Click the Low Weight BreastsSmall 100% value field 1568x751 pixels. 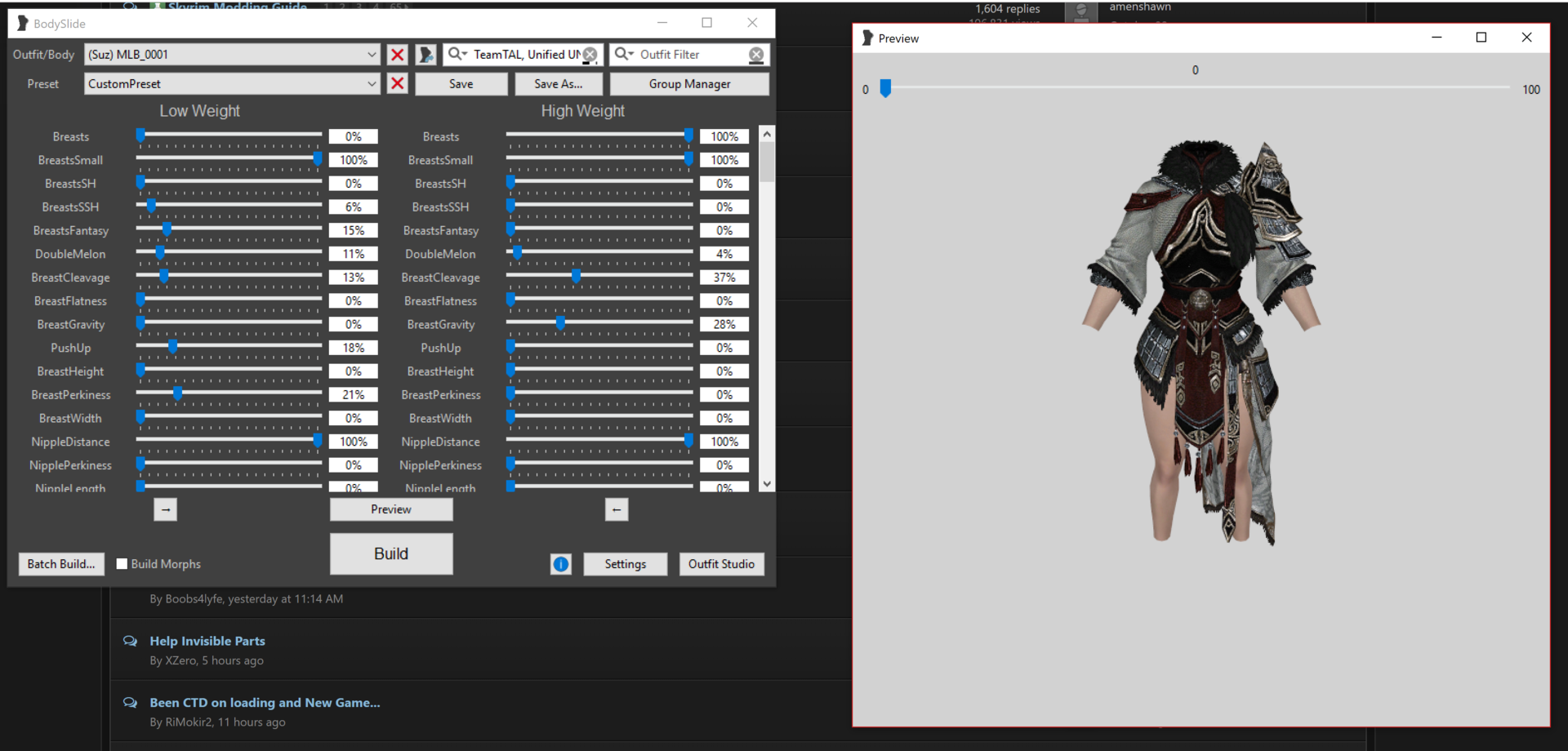click(354, 160)
